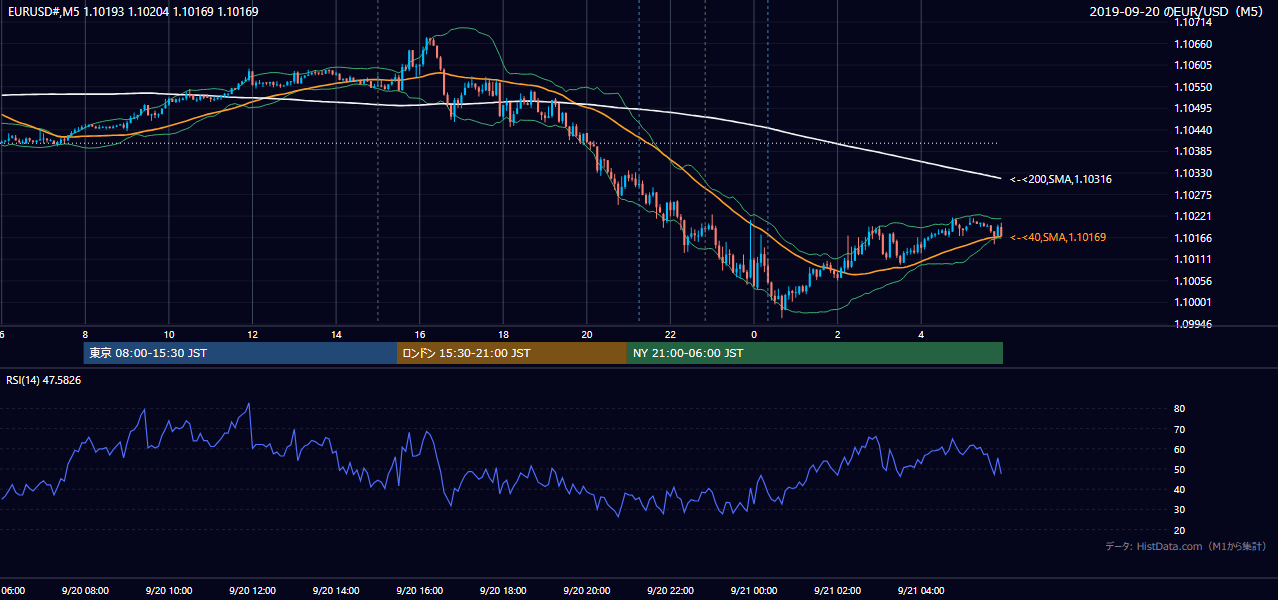Click price axis value 1.10605

tap(1193, 65)
